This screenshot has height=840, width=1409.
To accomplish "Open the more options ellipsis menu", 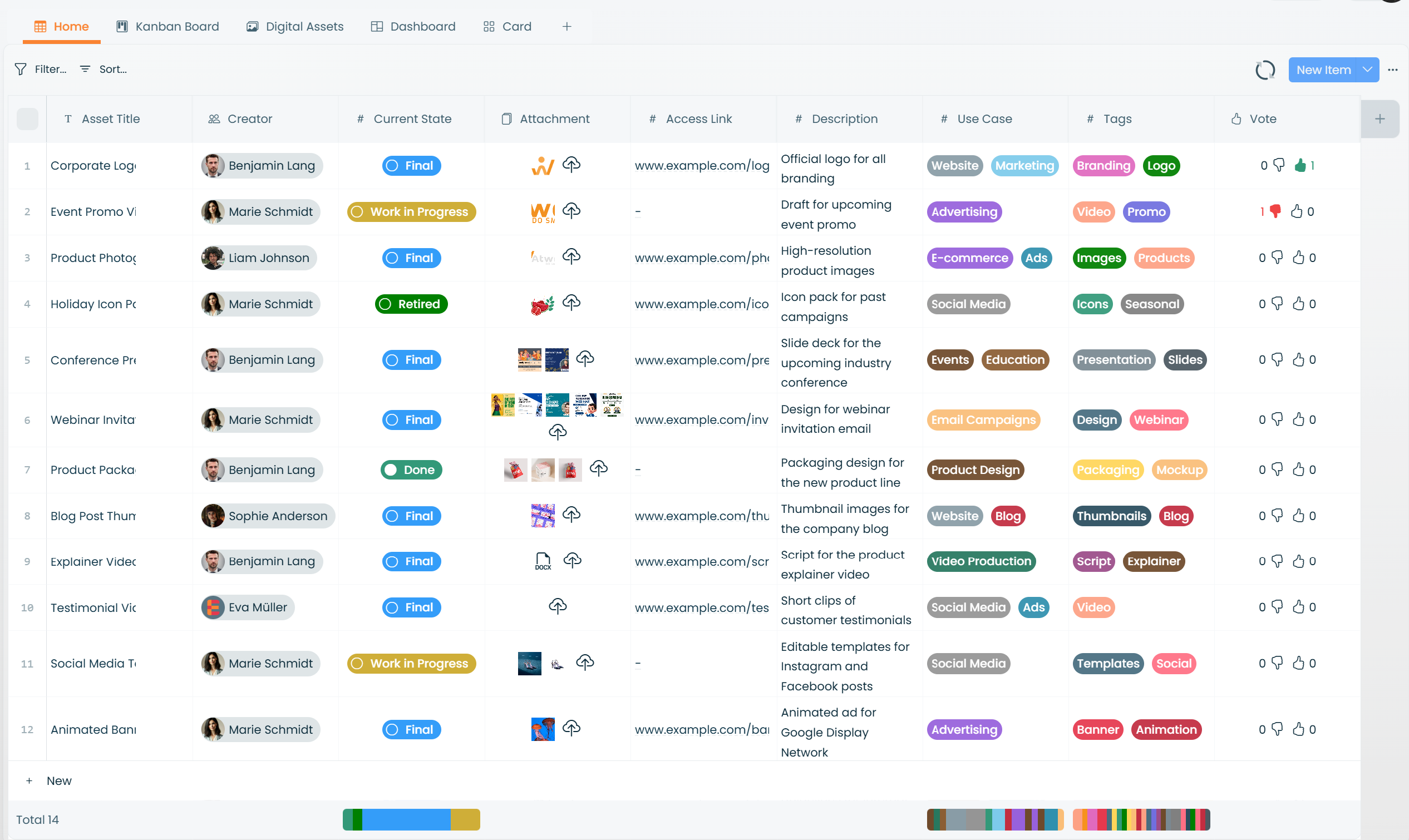I will [1392, 70].
